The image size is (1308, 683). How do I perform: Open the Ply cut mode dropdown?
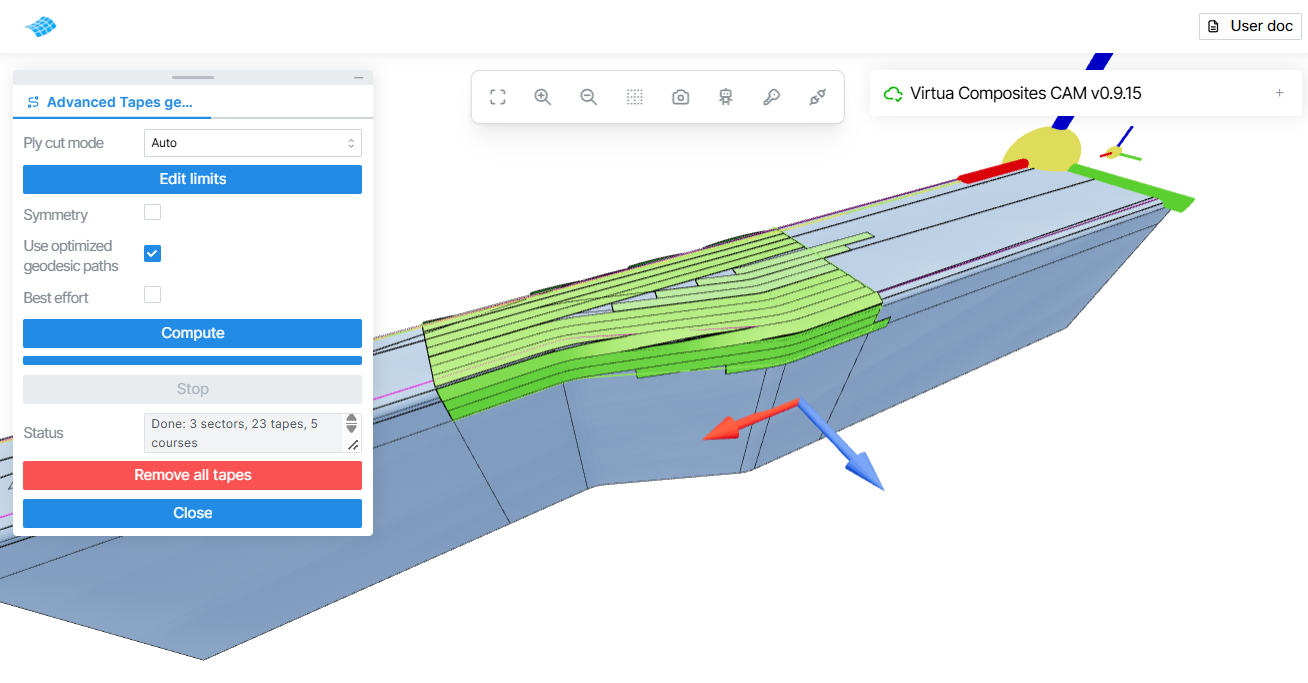[x=253, y=143]
